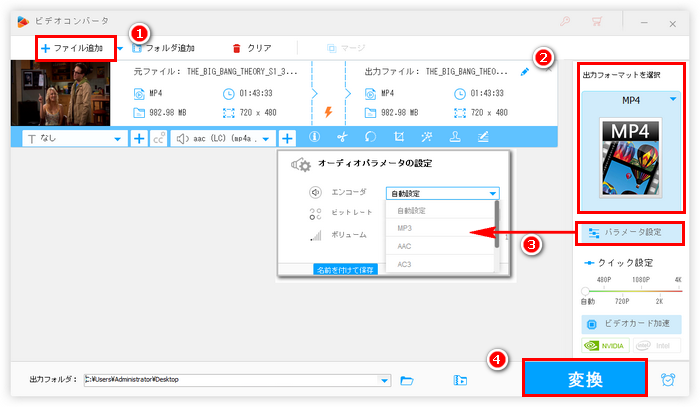The height and width of the screenshot is (407, 700).
Task: Click the rotate video icon
Action: [369, 138]
